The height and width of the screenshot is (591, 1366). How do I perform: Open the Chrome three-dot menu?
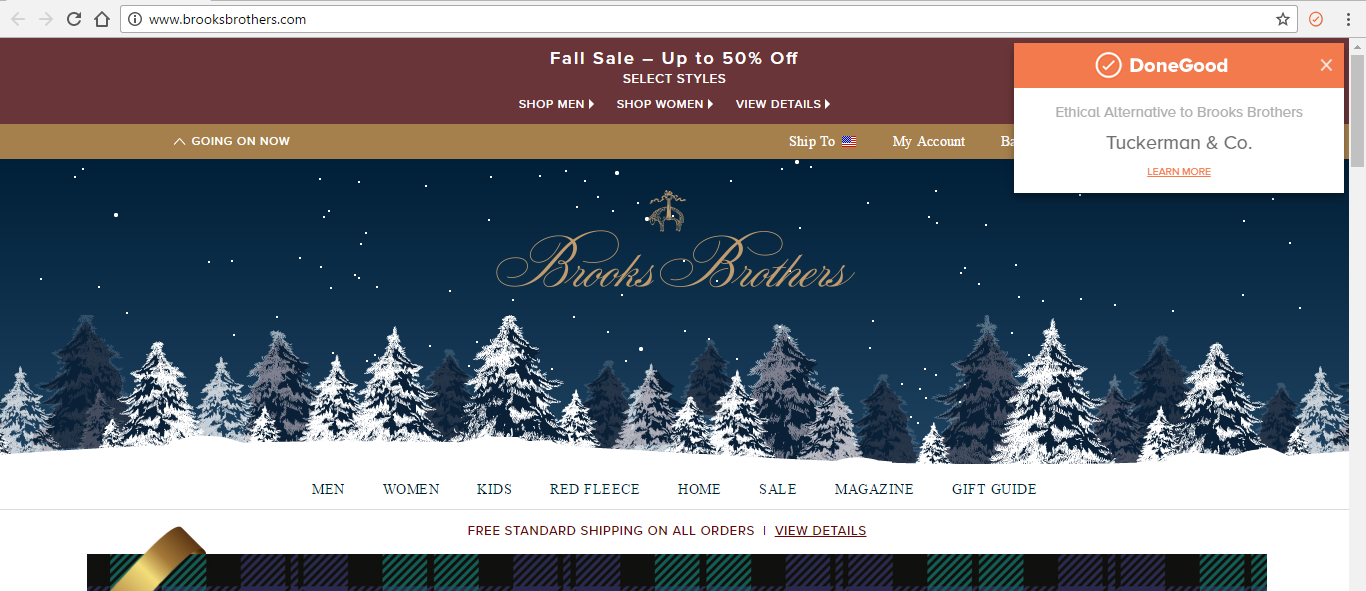click(1347, 19)
